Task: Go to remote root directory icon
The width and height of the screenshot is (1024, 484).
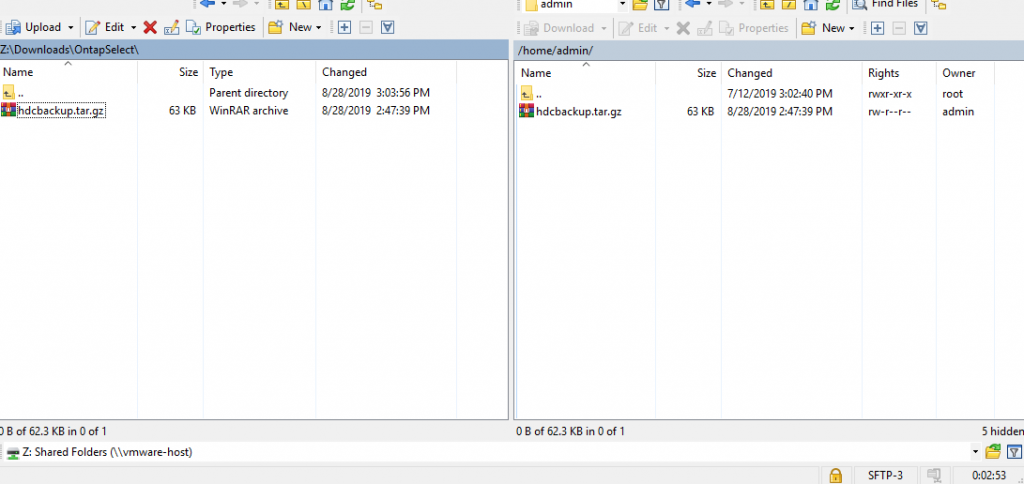Action: pos(789,5)
